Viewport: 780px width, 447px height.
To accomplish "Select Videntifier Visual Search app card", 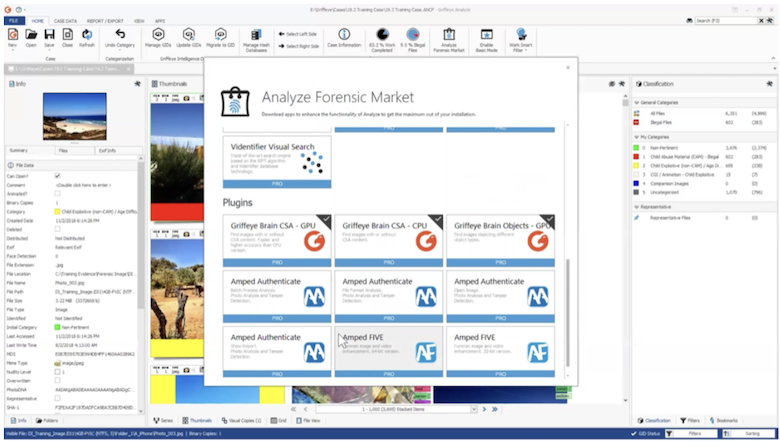I will pos(277,162).
